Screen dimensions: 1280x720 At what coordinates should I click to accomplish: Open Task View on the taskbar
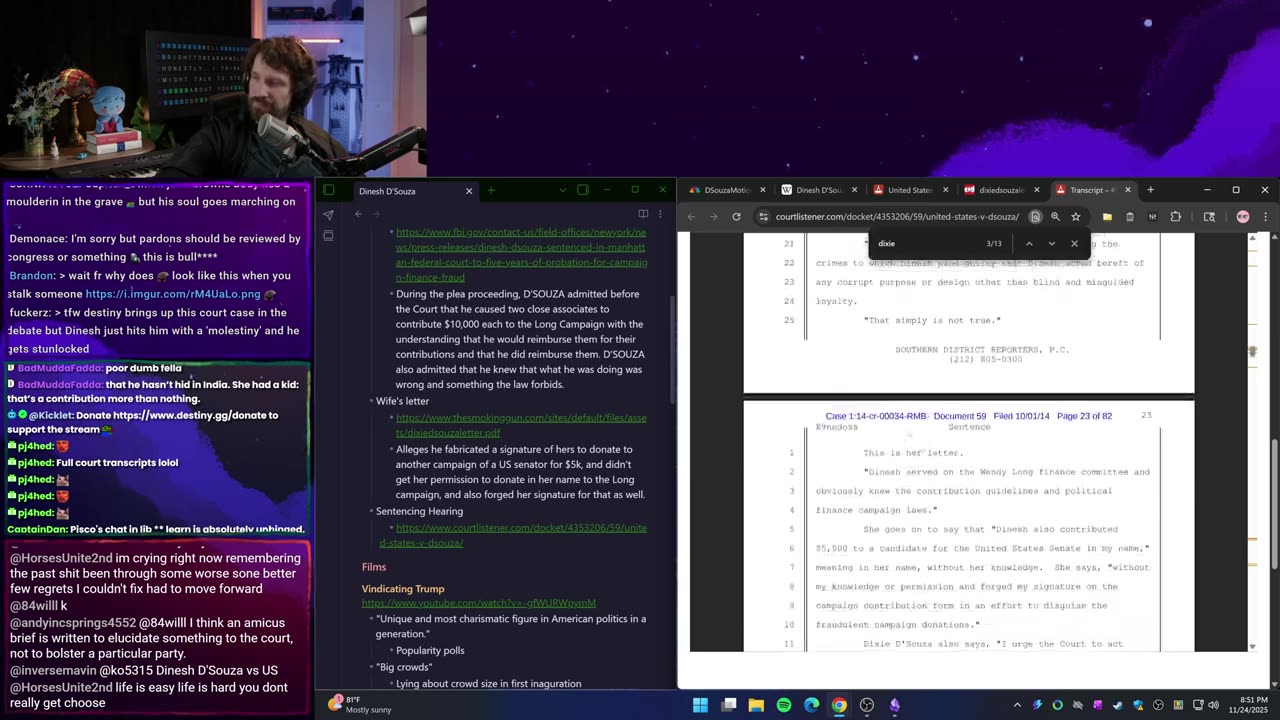pyautogui.click(x=729, y=705)
